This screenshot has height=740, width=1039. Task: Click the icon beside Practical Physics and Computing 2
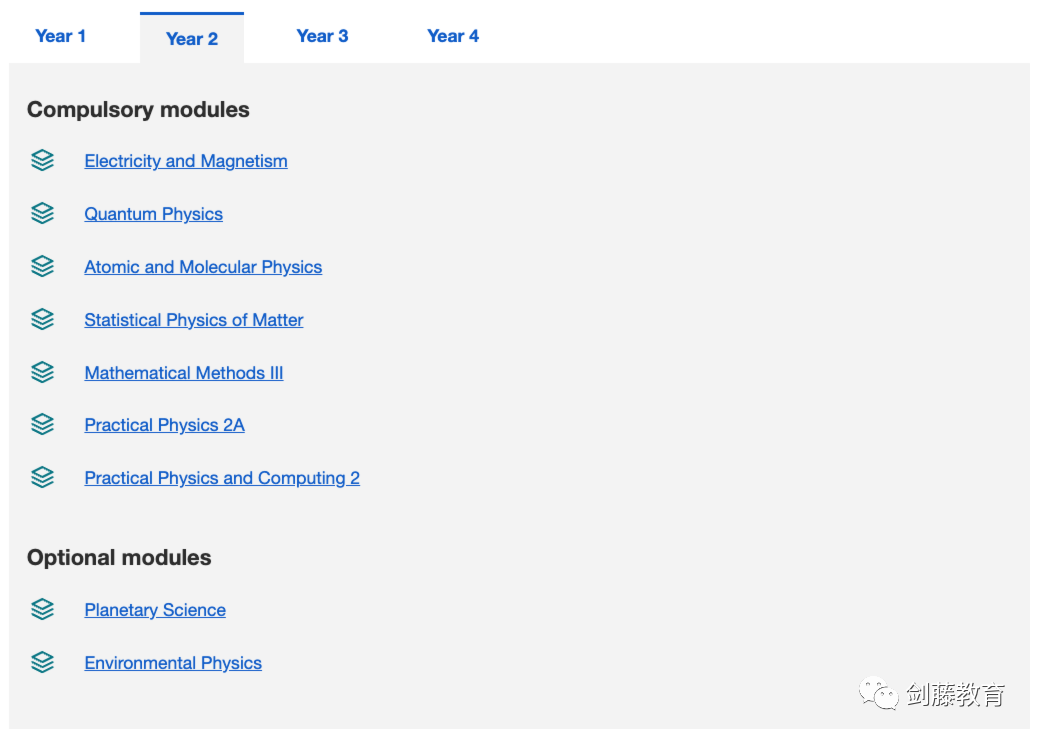click(x=42, y=478)
